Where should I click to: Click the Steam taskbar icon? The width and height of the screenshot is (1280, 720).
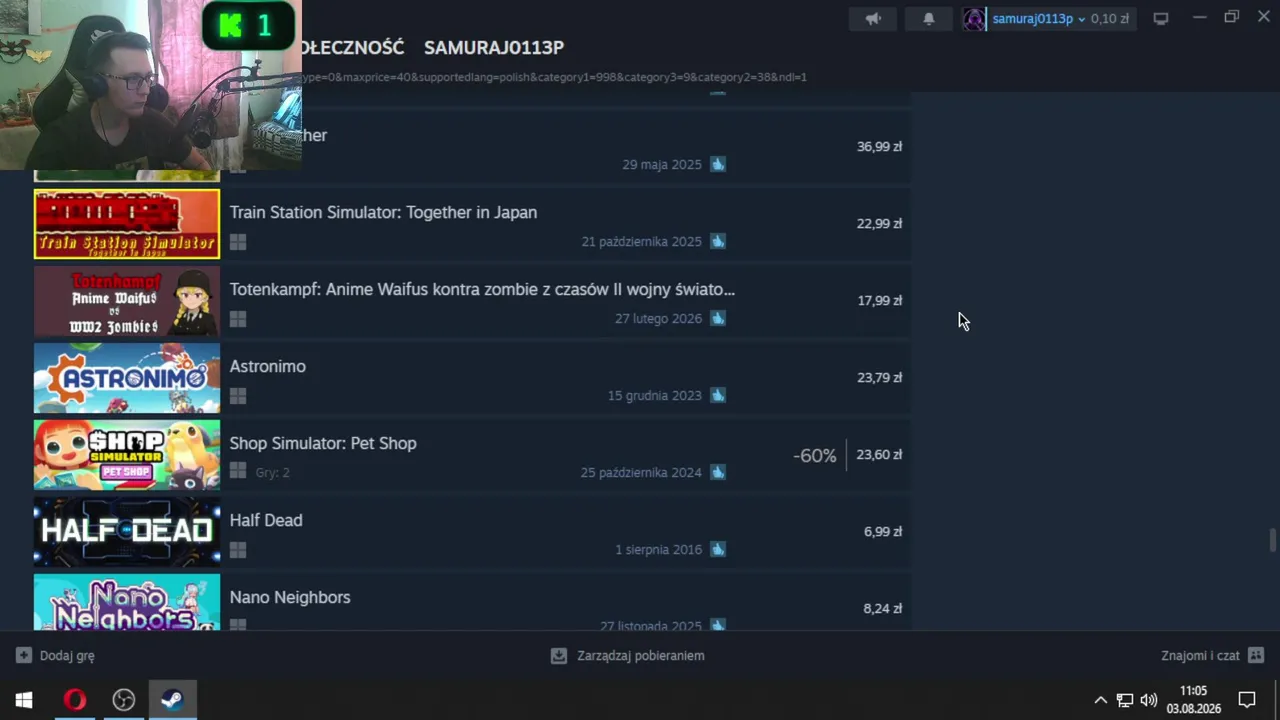tap(172, 700)
